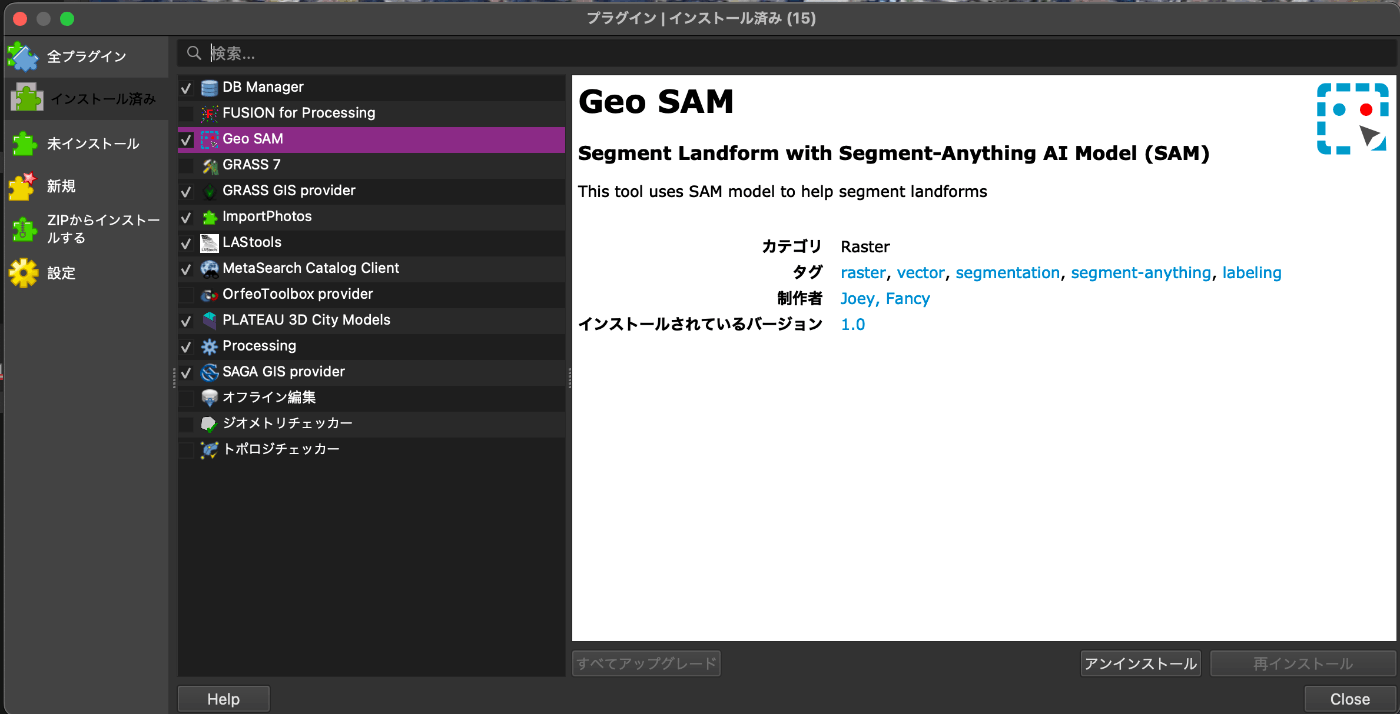This screenshot has width=1400, height=714.
Task: Click the OrfeoToolbox provider icon
Action: pos(209,295)
